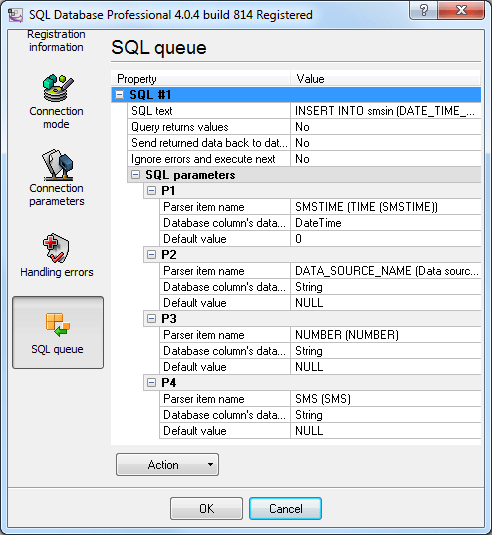Click the Value column header
The height and width of the screenshot is (535, 492).
point(386,78)
